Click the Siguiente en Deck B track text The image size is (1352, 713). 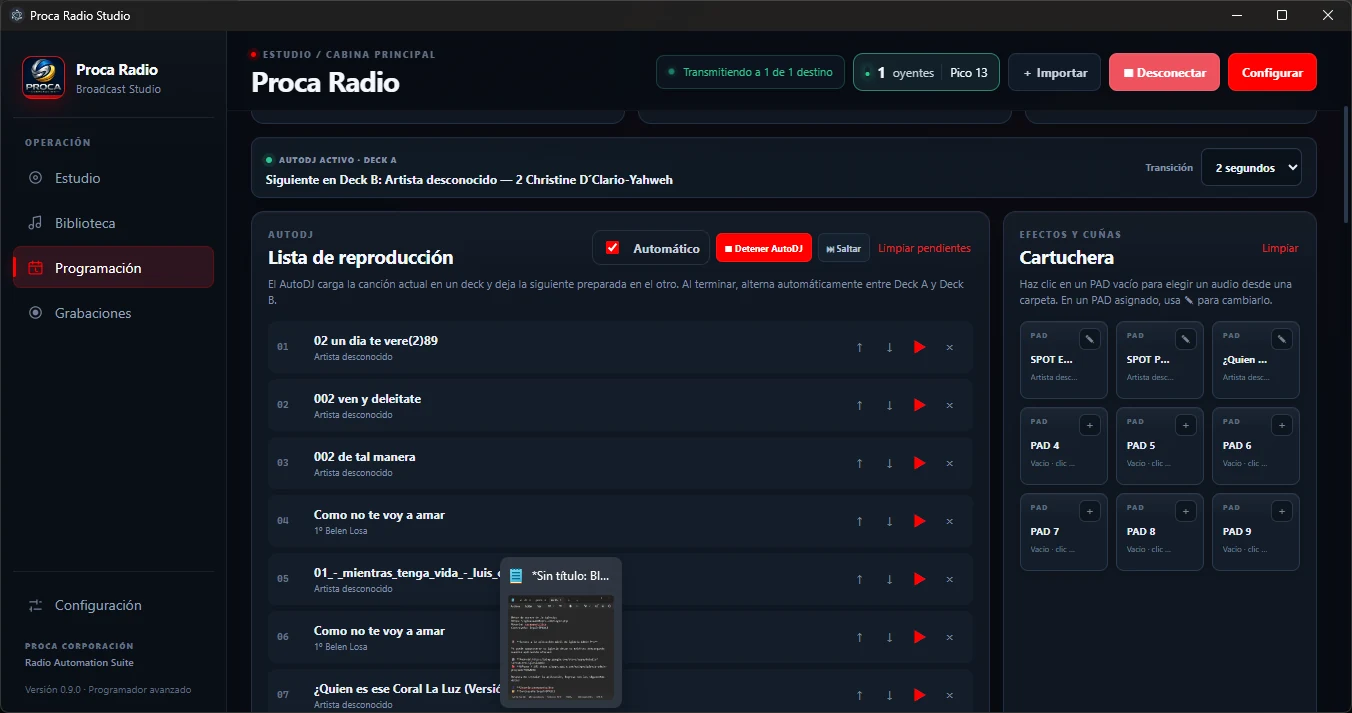click(469, 180)
